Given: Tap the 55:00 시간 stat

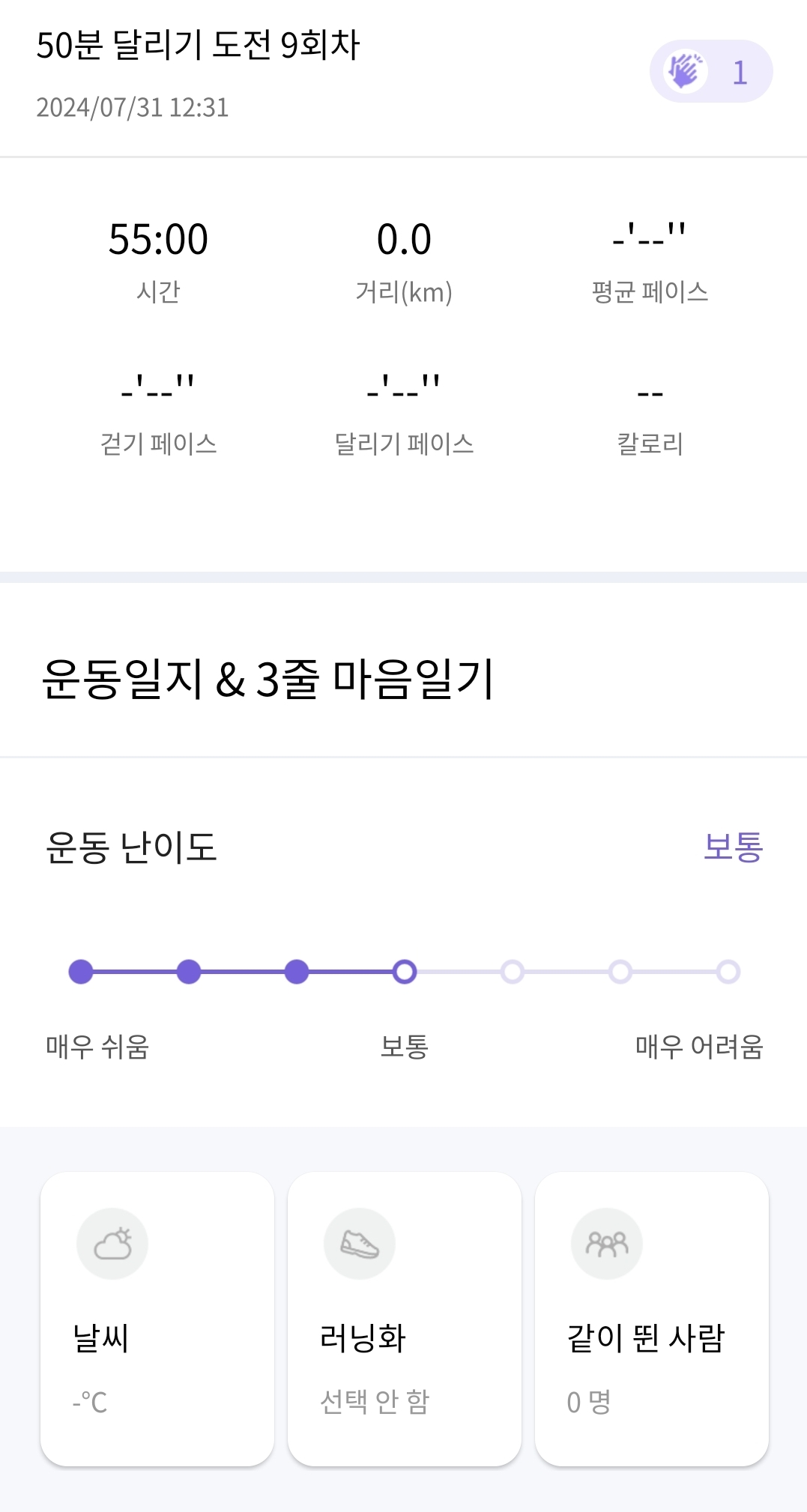Looking at the screenshot, I should pyautogui.click(x=158, y=258).
